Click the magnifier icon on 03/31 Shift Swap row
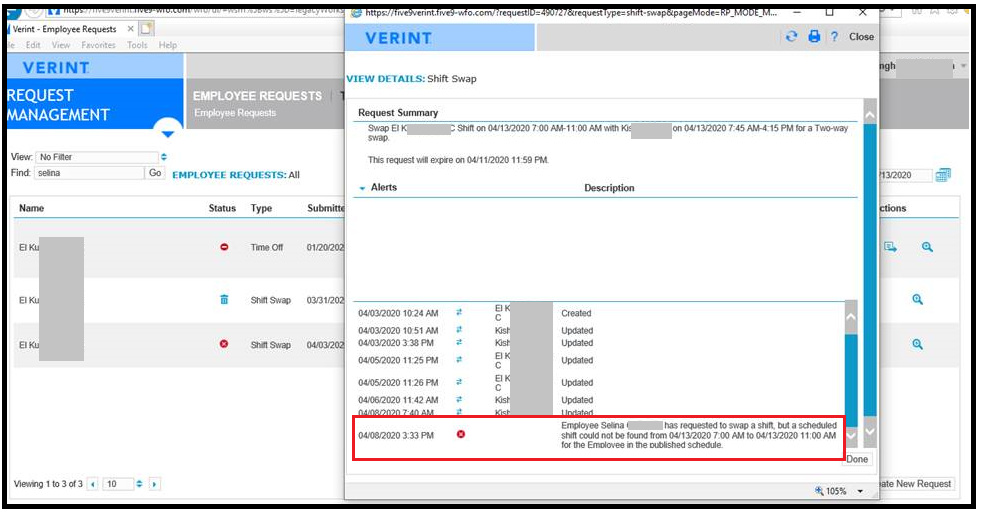 917,300
